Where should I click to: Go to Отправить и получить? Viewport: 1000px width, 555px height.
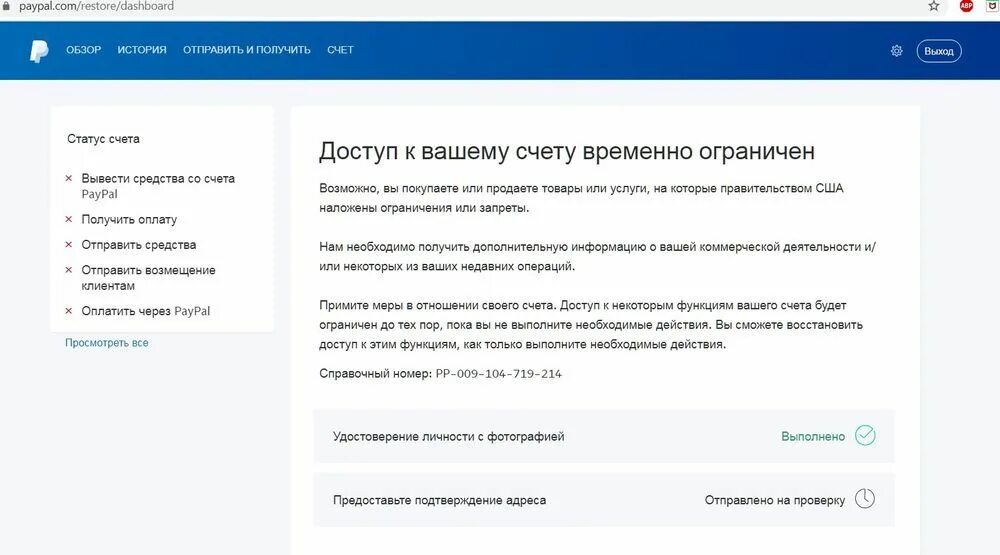(x=247, y=50)
